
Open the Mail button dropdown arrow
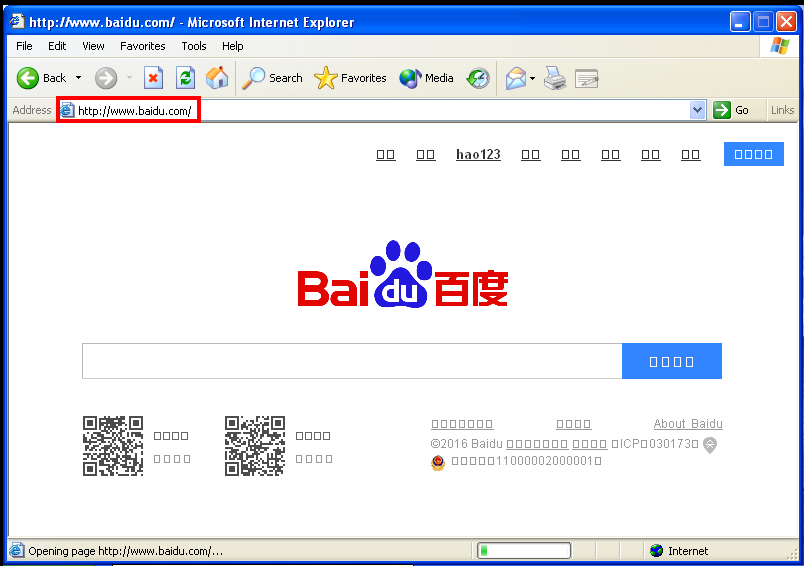coord(532,78)
